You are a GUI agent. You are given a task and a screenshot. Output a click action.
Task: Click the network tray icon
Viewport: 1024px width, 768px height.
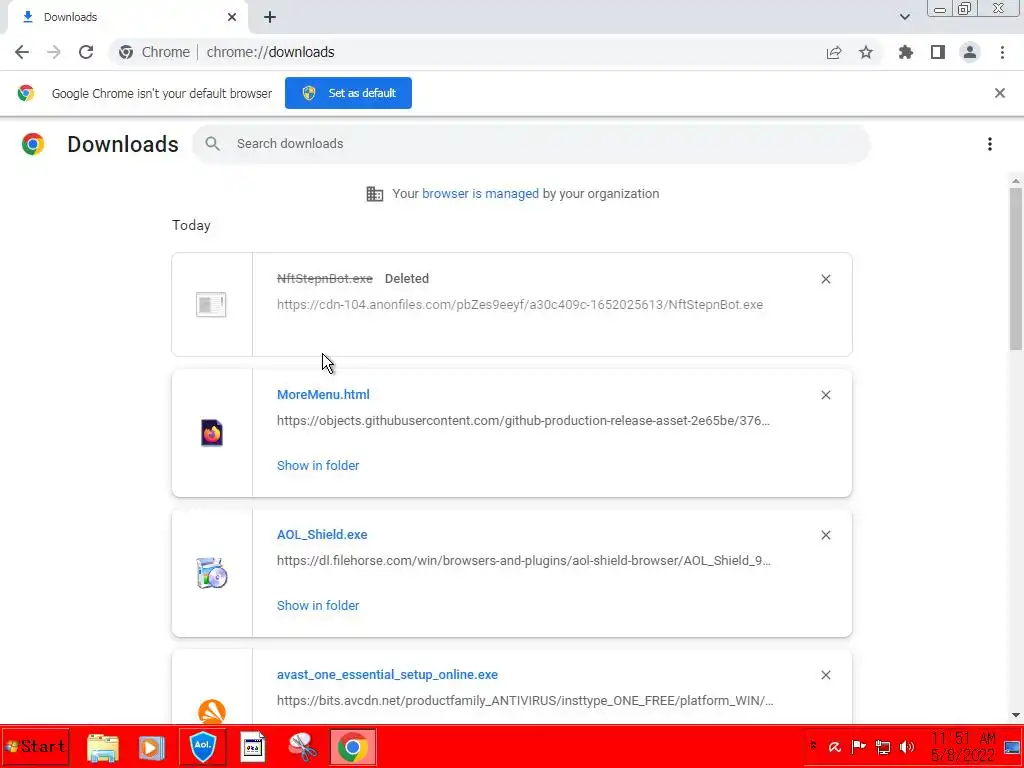click(883, 747)
